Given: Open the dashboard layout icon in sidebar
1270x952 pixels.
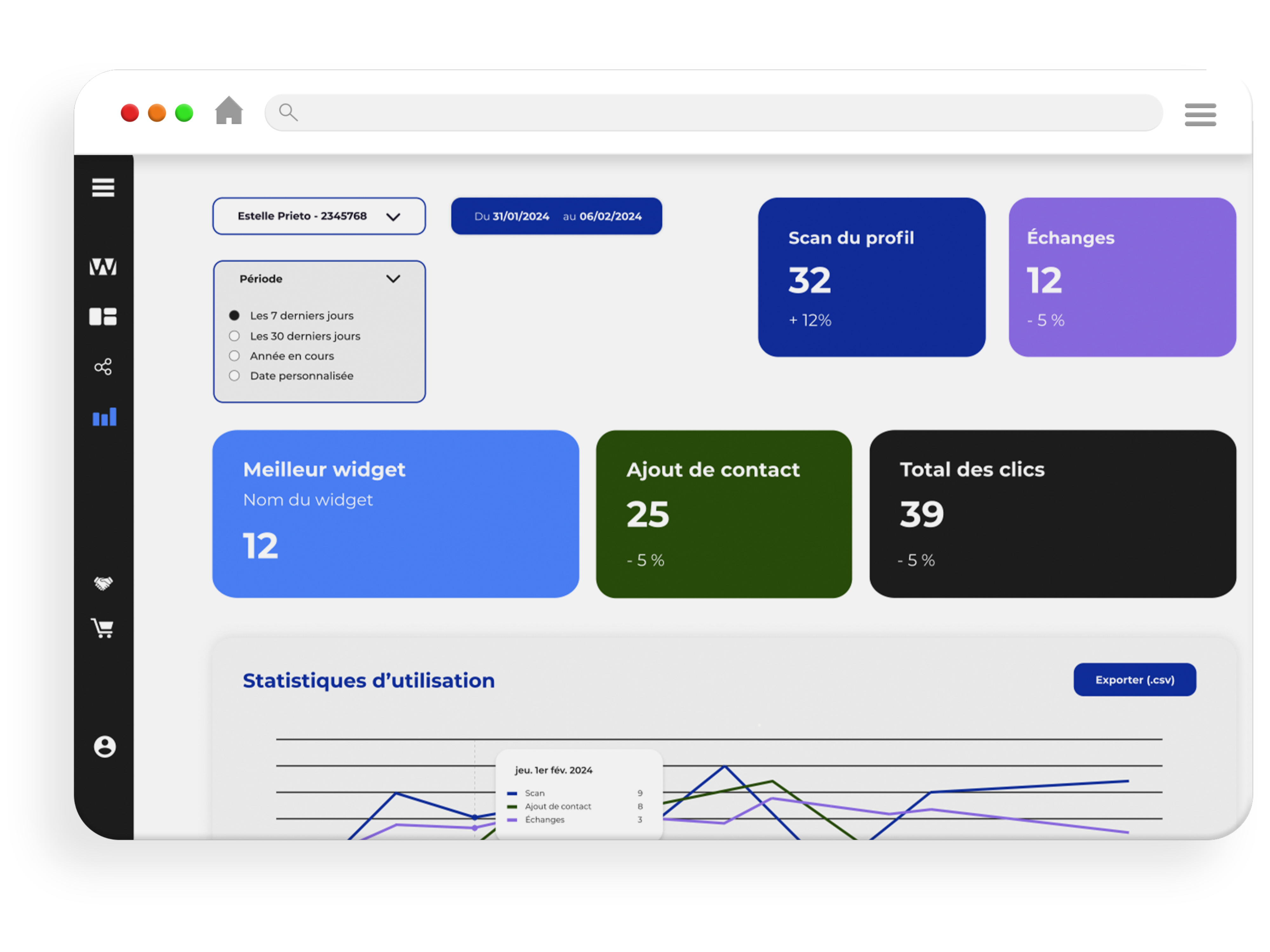Looking at the screenshot, I should pyautogui.click(x=103, y=317).
